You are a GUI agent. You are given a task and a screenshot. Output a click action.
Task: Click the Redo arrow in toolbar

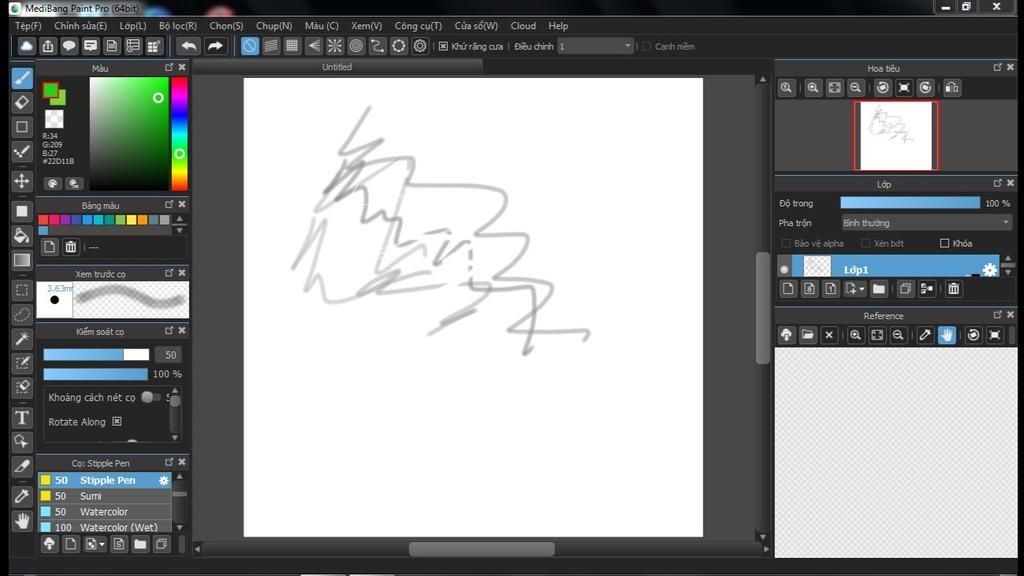pos(215,46)
